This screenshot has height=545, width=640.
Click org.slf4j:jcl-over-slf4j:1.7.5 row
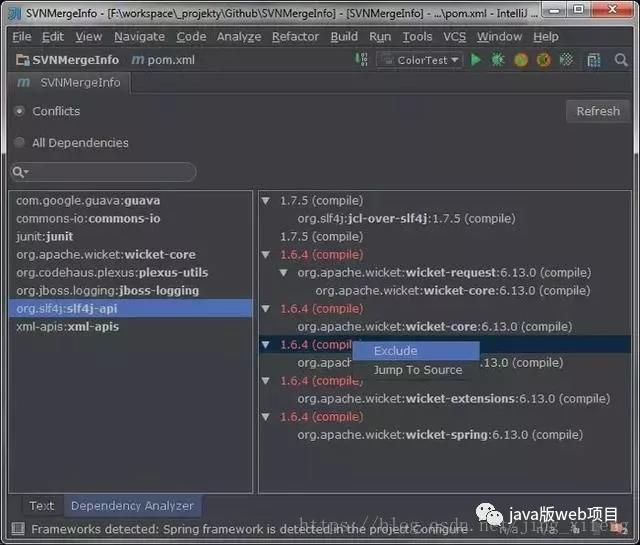point(406,218)
